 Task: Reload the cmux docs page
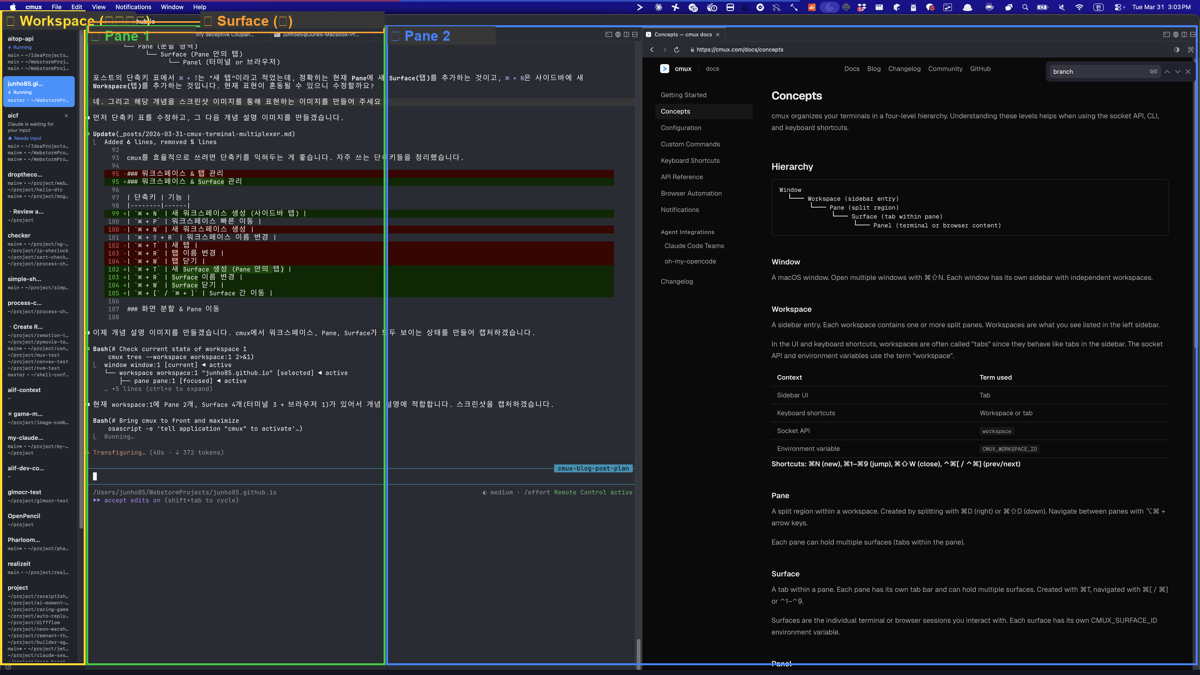pyautogui.click(x=677, y=49)
